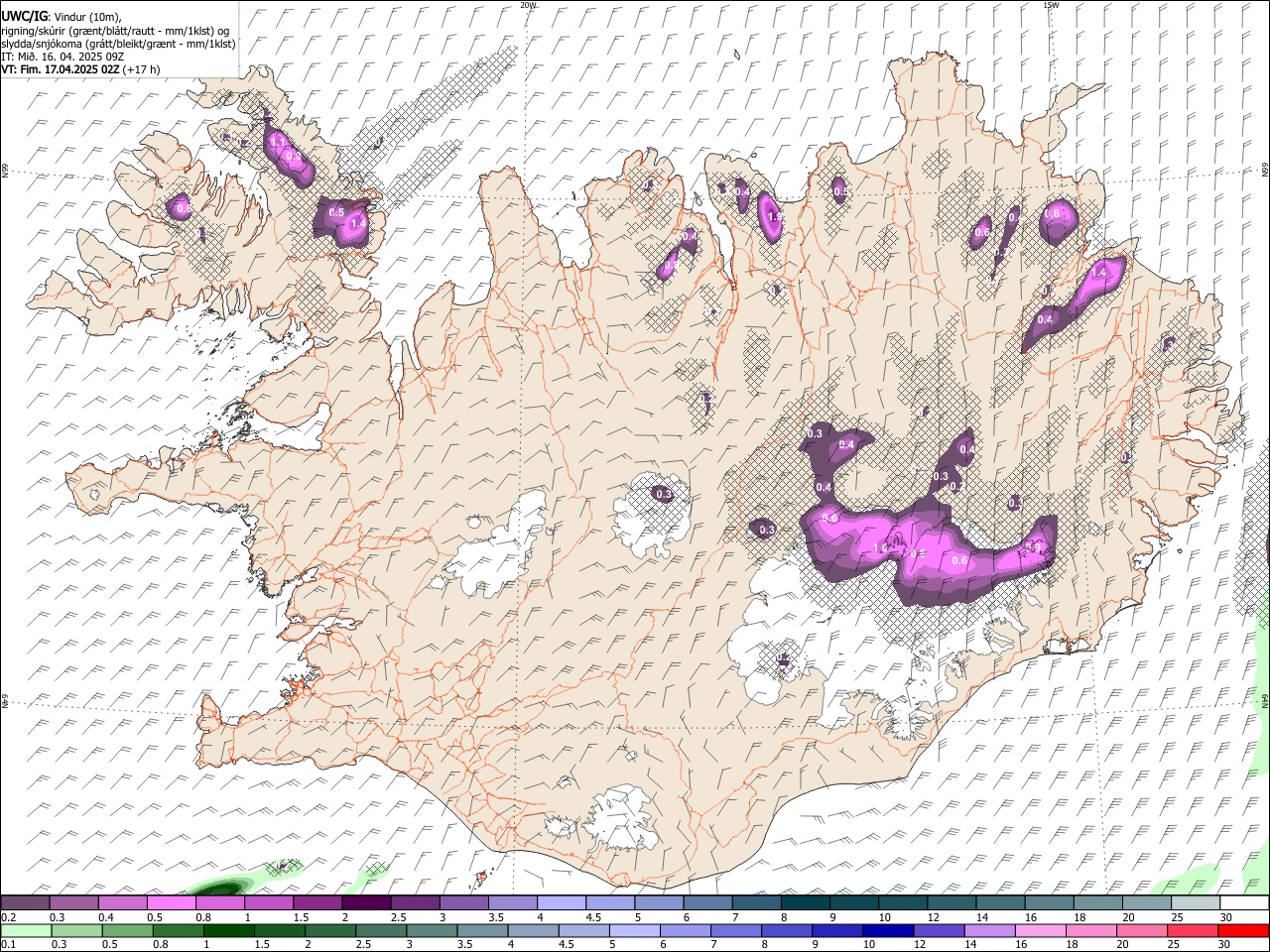This screenshot has height=952, width=1270.
Task: Click the darkest purple 2–2.5 snow scale swatch
Action: click(366, 903)
